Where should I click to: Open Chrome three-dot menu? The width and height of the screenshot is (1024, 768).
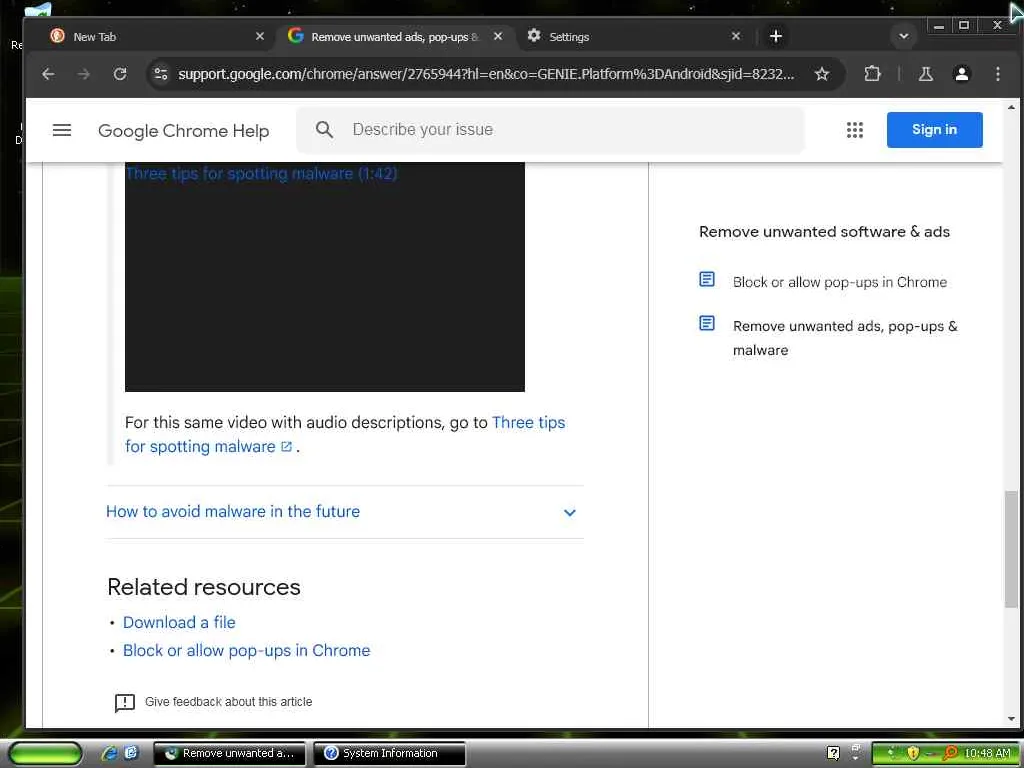coord(997,74)
